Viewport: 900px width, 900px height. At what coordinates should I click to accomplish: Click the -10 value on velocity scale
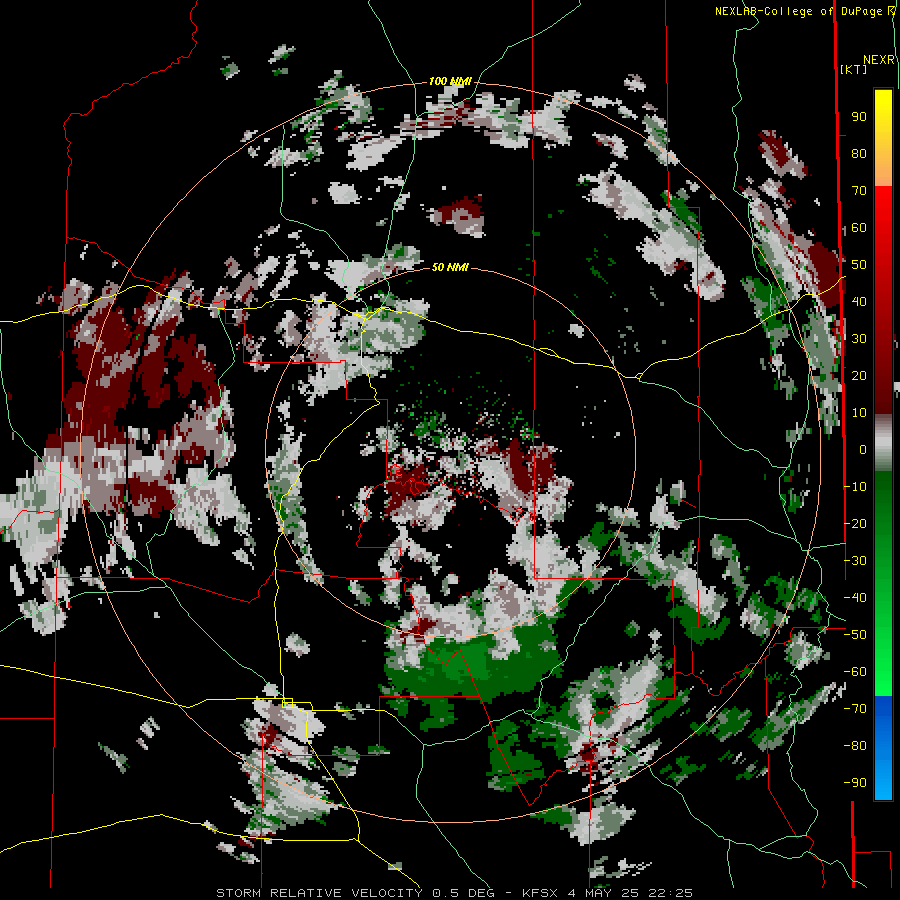click(x=855, y=487)
